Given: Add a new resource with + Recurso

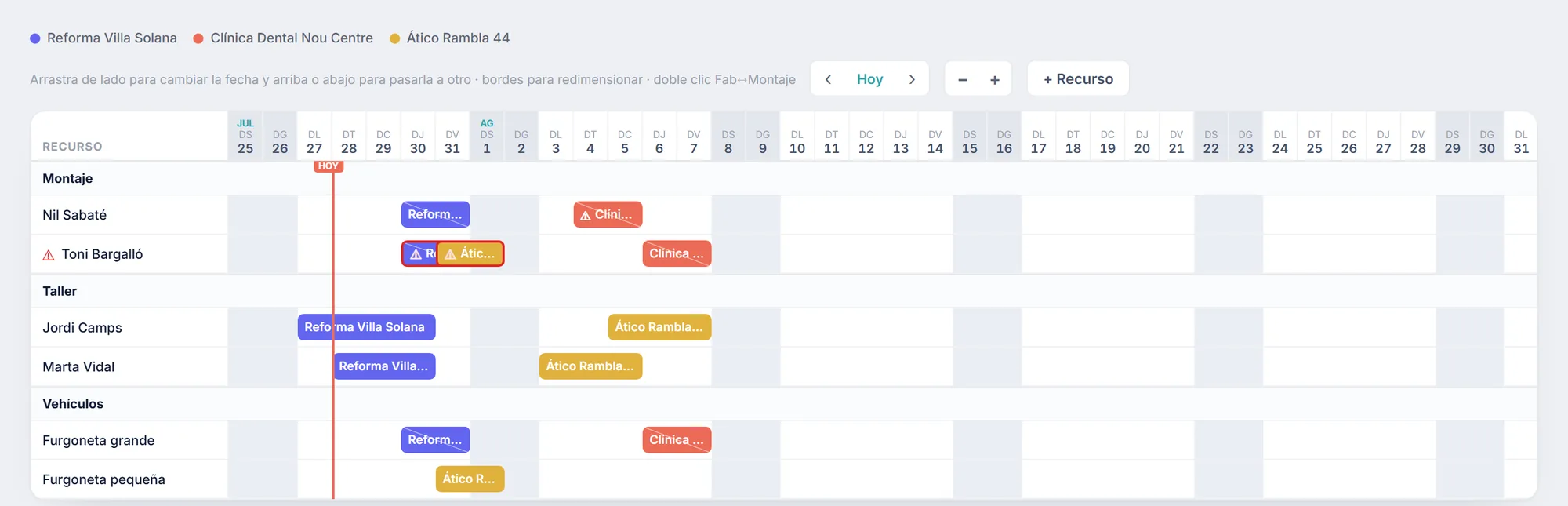Looking at the screenshot, I should (1078, 79).
